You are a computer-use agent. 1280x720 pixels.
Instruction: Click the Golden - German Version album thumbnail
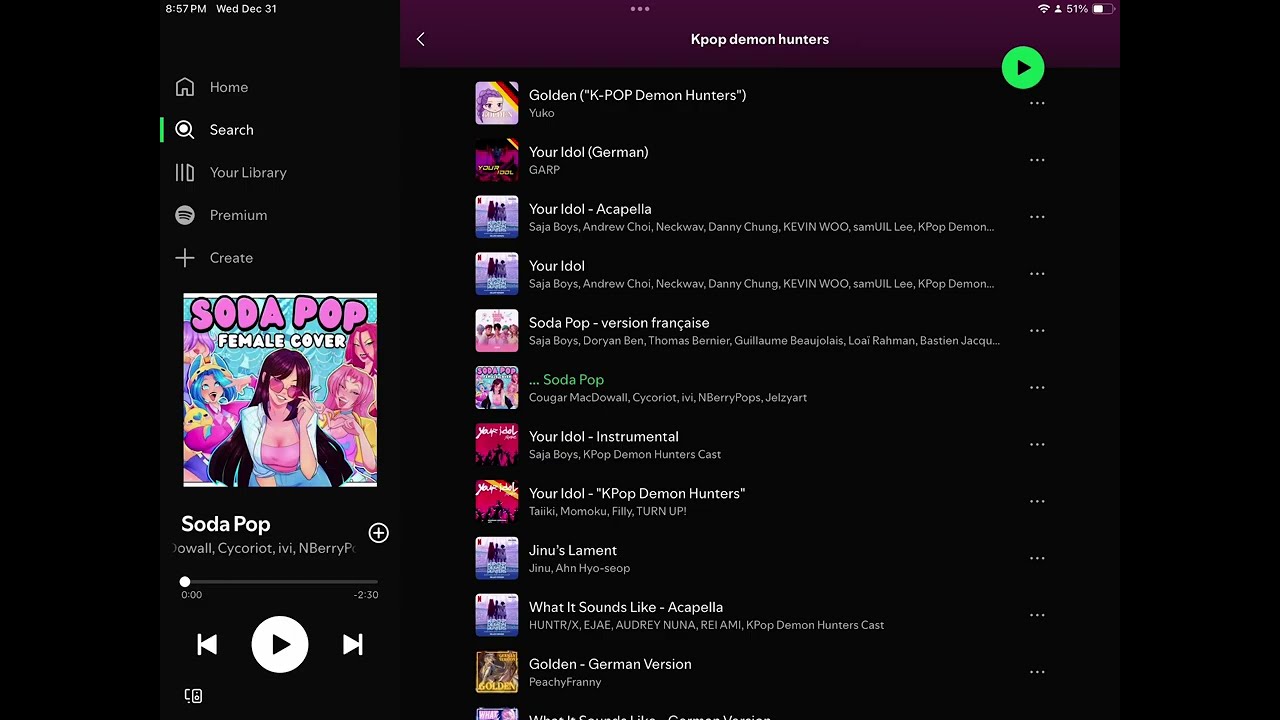(497, 673)
